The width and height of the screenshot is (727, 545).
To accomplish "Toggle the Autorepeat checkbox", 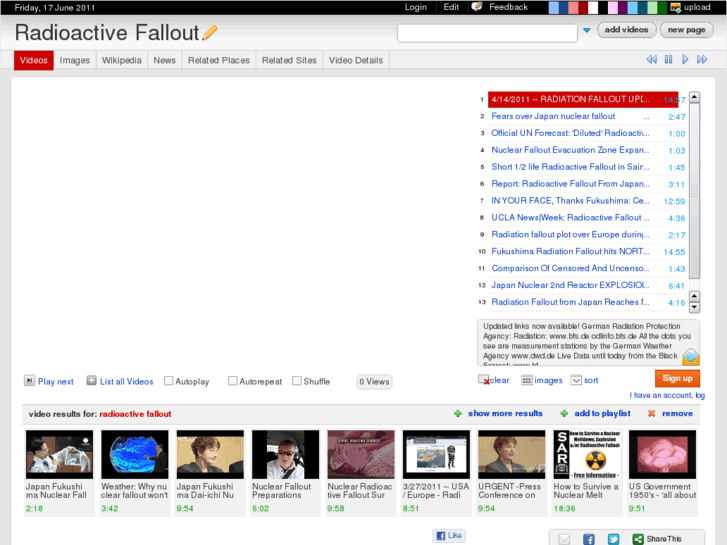I will [233, 381].
